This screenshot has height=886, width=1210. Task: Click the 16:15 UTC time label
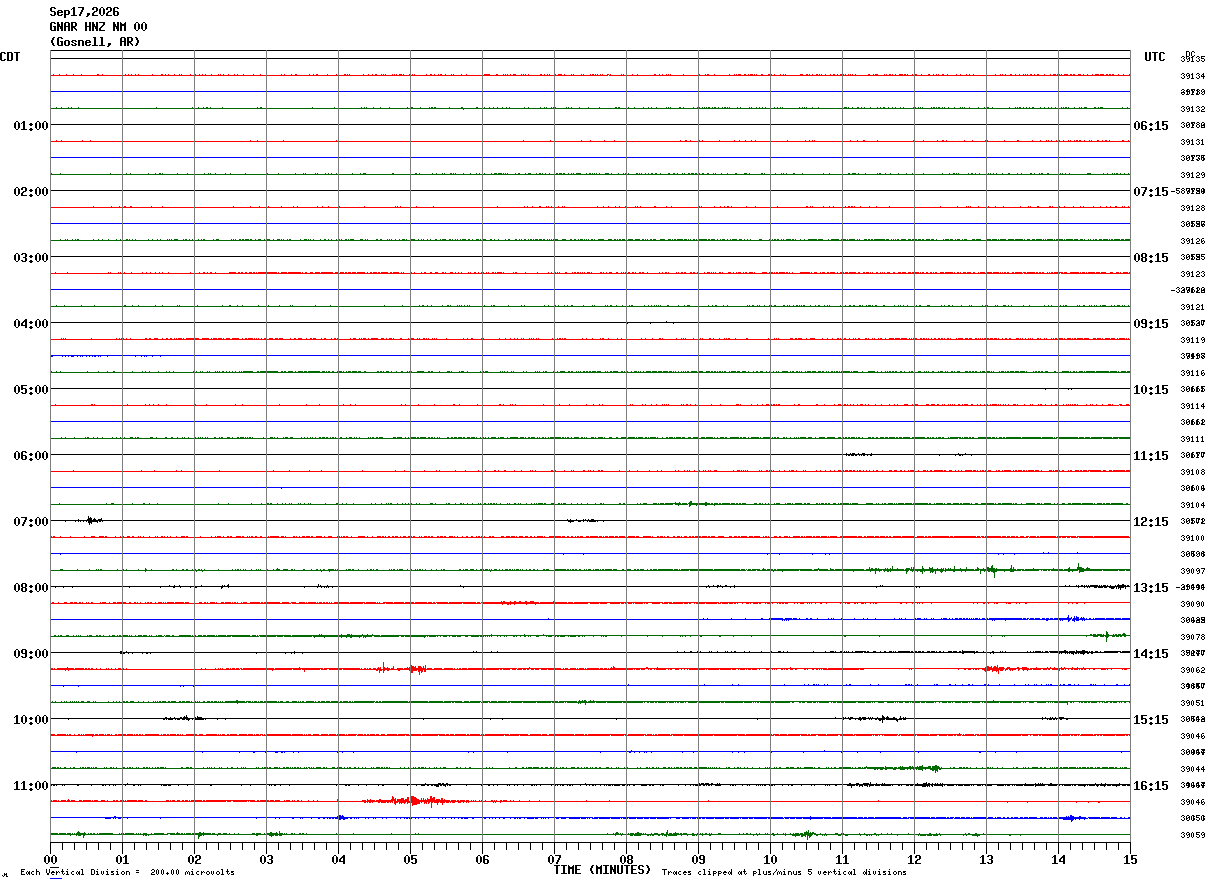point(1151,786)
